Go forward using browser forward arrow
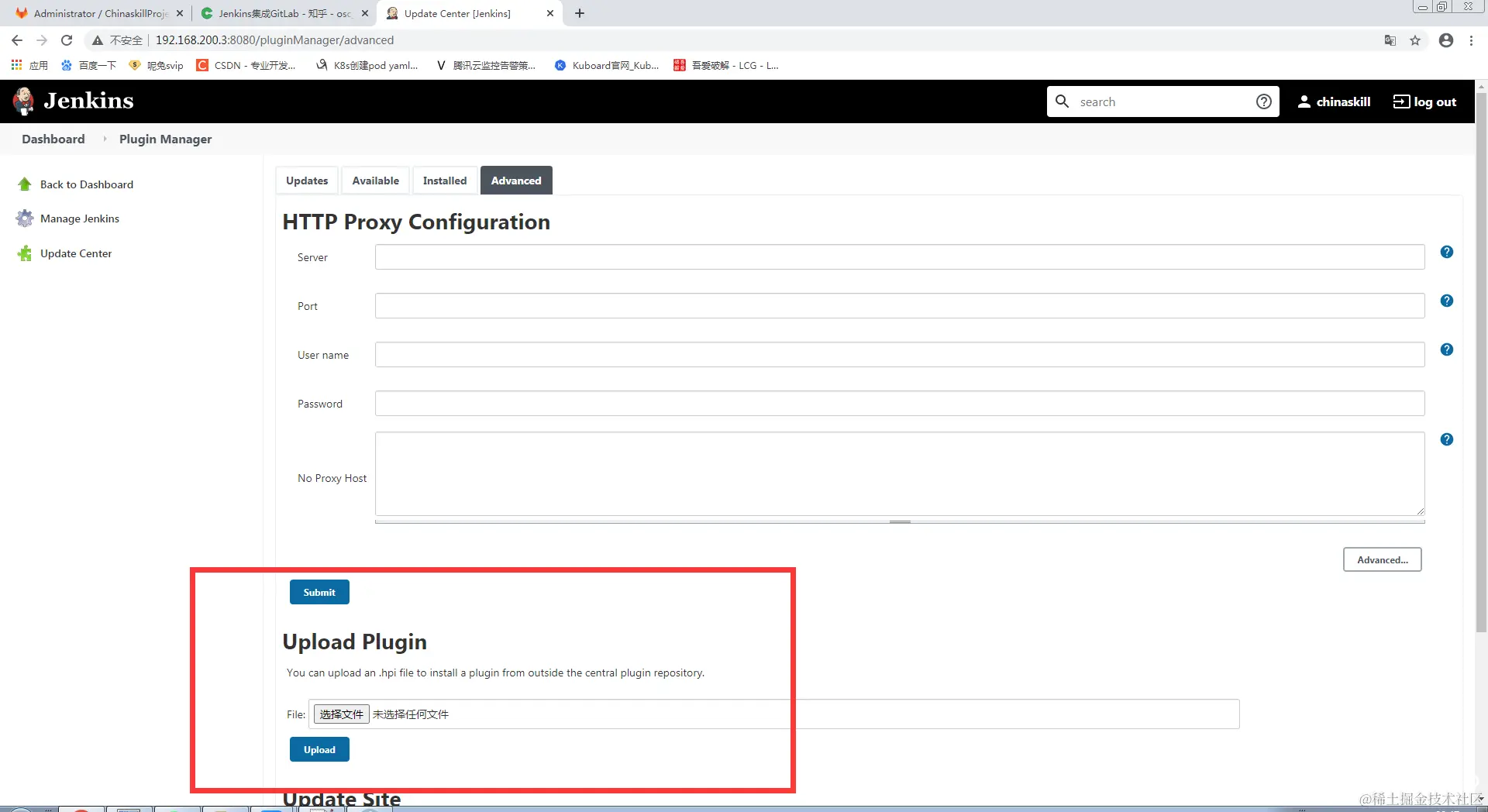1488x812 pixels. [42, 40]
